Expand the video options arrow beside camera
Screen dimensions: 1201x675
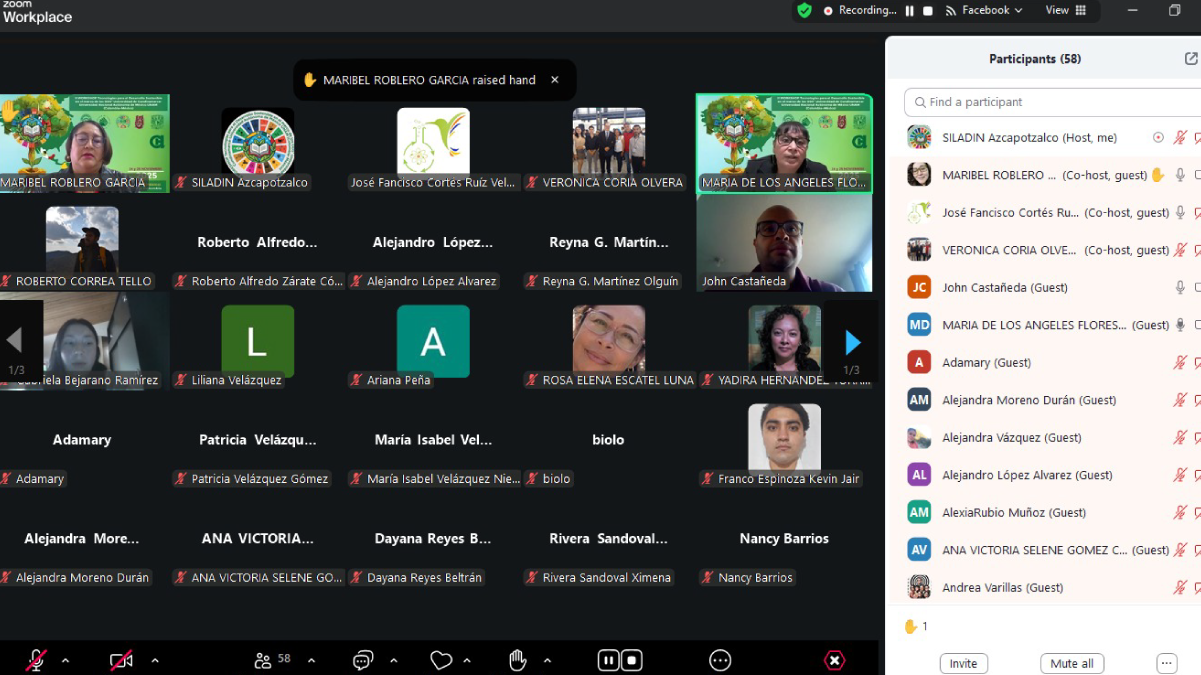click(155, 660)
